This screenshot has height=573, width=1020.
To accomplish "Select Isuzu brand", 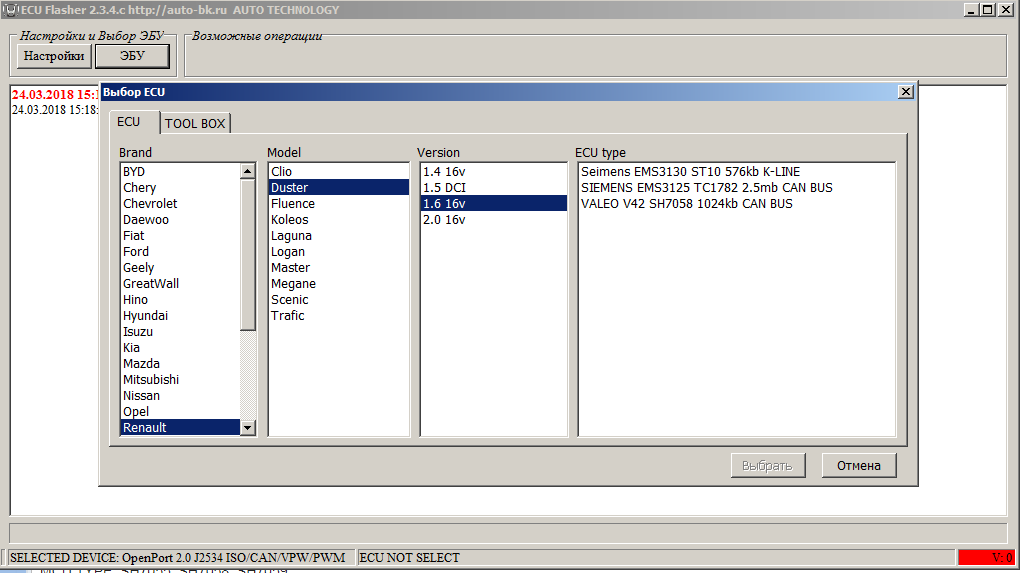I will tap(180, 332).
